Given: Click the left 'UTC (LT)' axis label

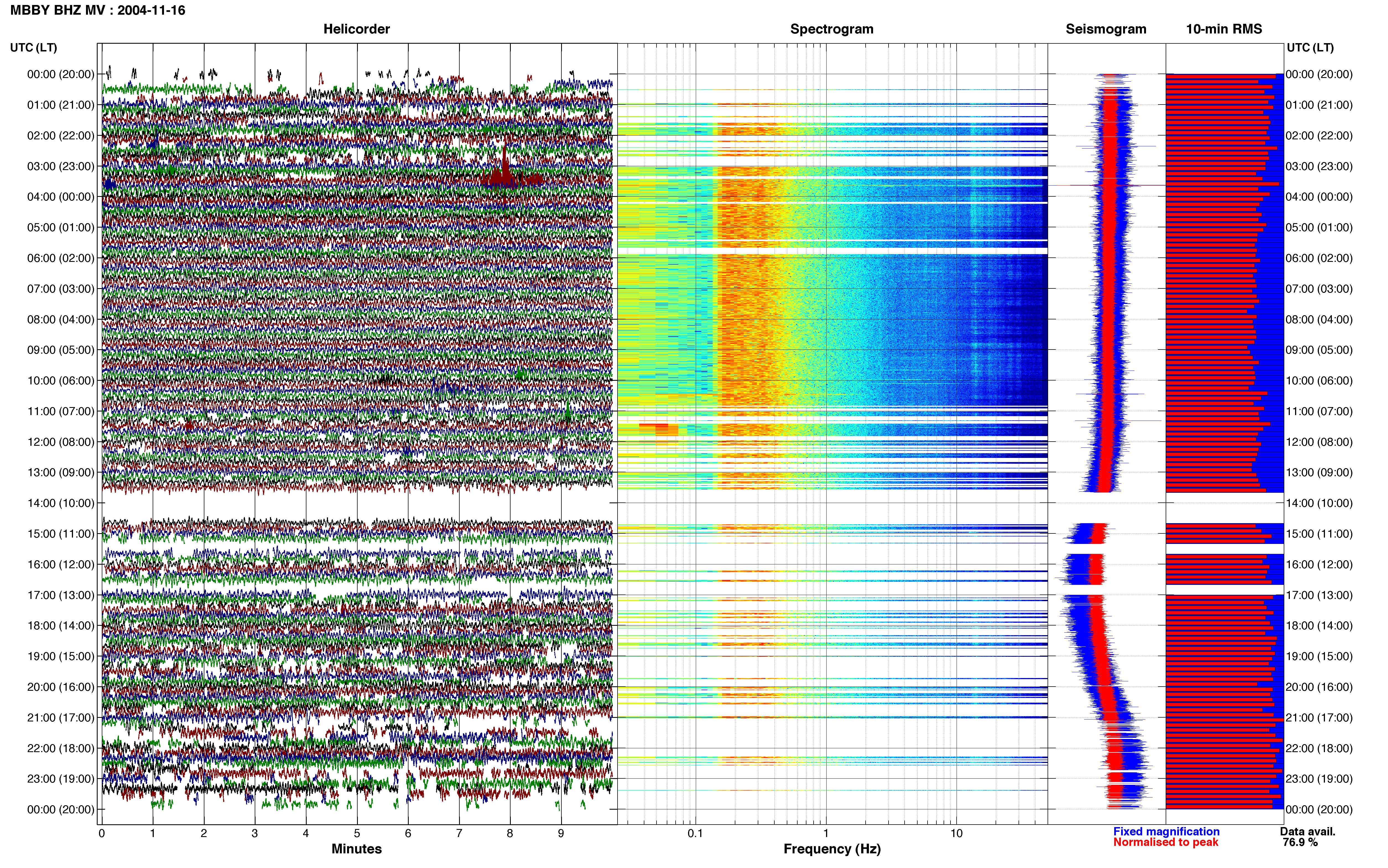Looking at the screenshot, I should pyautogui.click(x=34, y=48).
